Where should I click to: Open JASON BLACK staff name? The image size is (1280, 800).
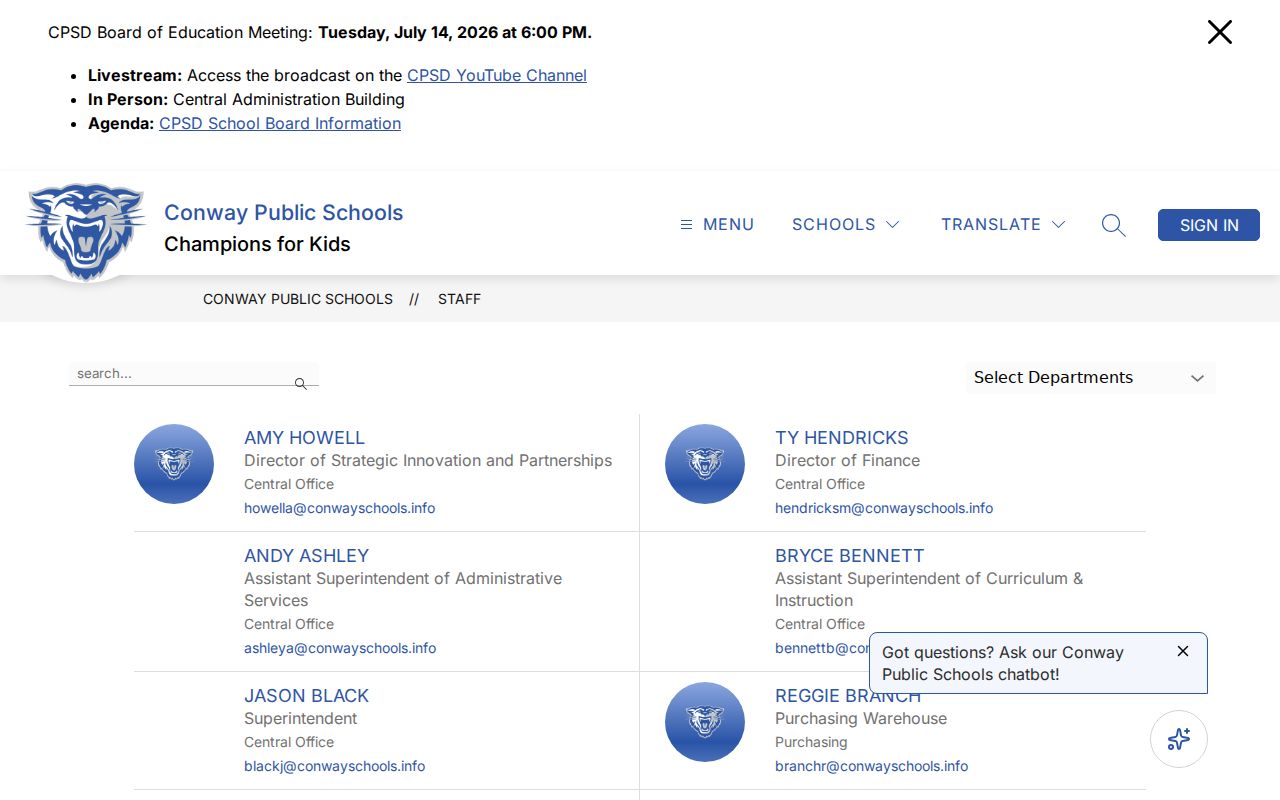306,696
